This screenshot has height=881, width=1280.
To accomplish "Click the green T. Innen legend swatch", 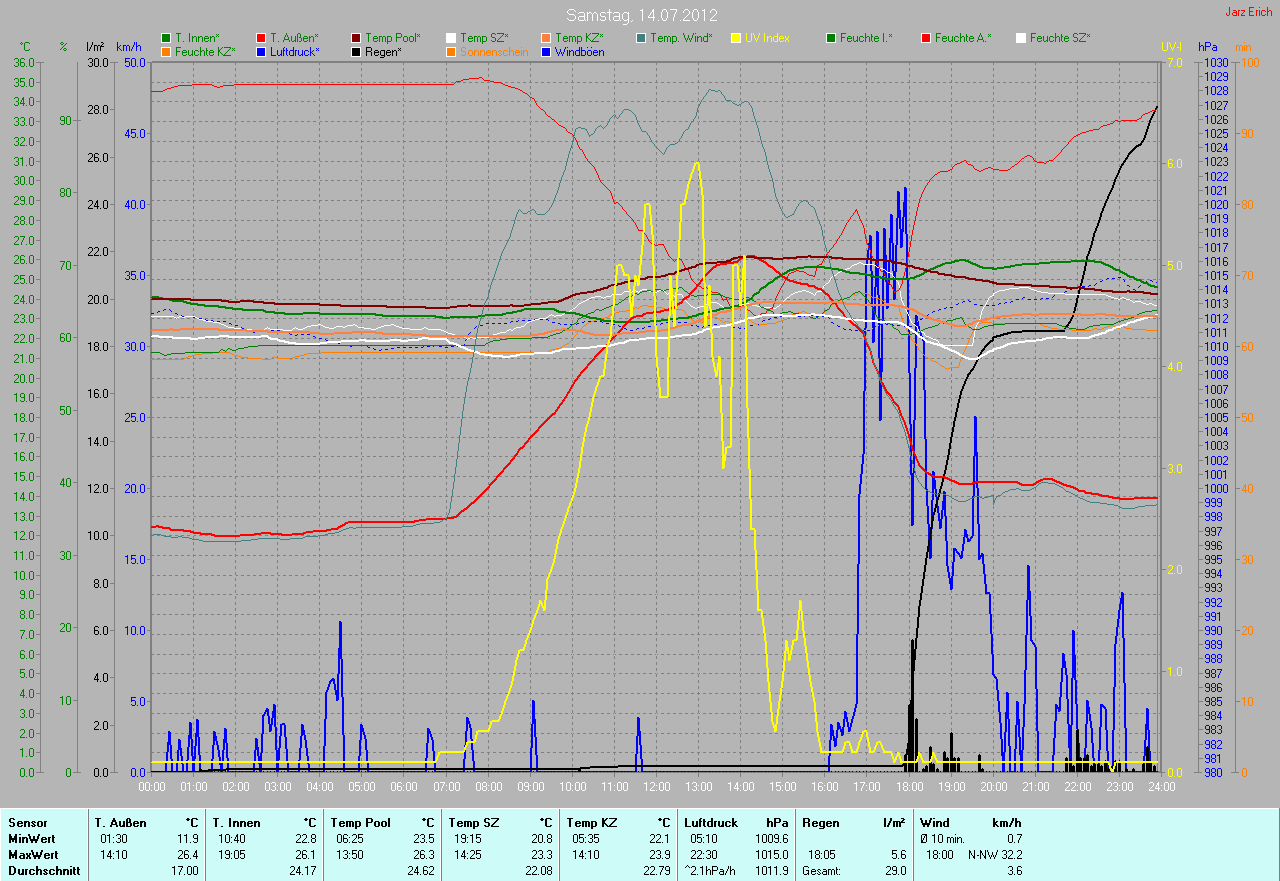I will (x=166, y=38).
